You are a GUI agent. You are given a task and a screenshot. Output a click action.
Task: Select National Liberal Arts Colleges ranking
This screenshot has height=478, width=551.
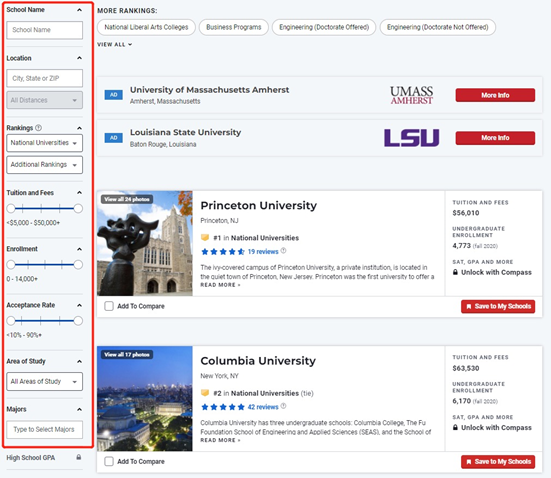coord(146,27)
